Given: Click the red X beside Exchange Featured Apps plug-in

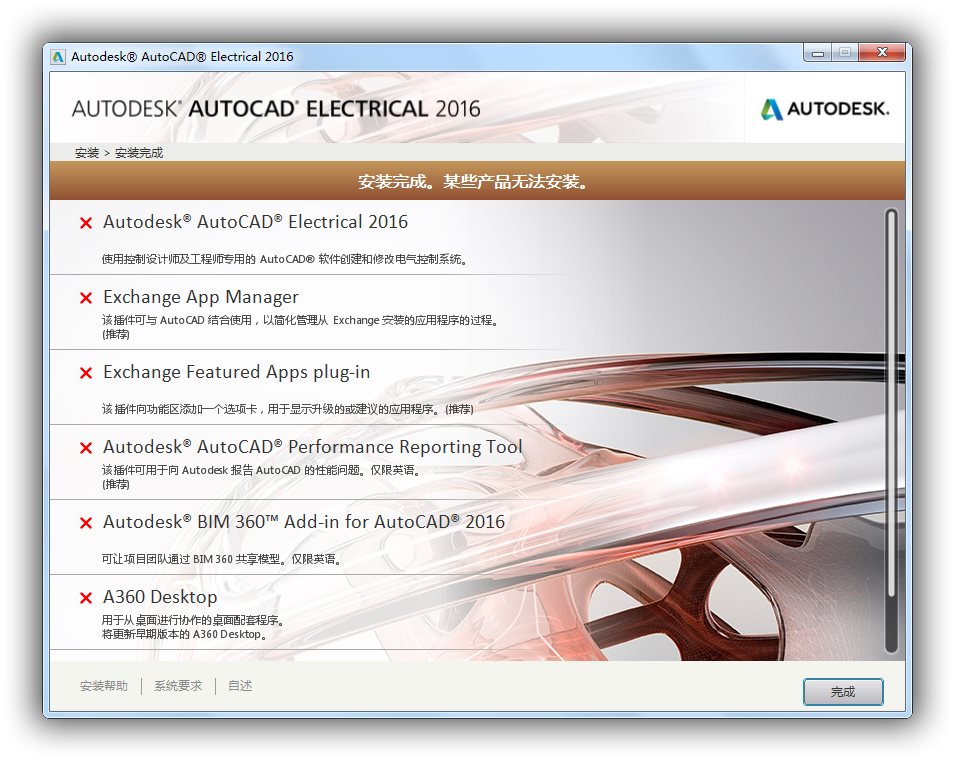Looking at the screenshot, I should click(86, 373).
